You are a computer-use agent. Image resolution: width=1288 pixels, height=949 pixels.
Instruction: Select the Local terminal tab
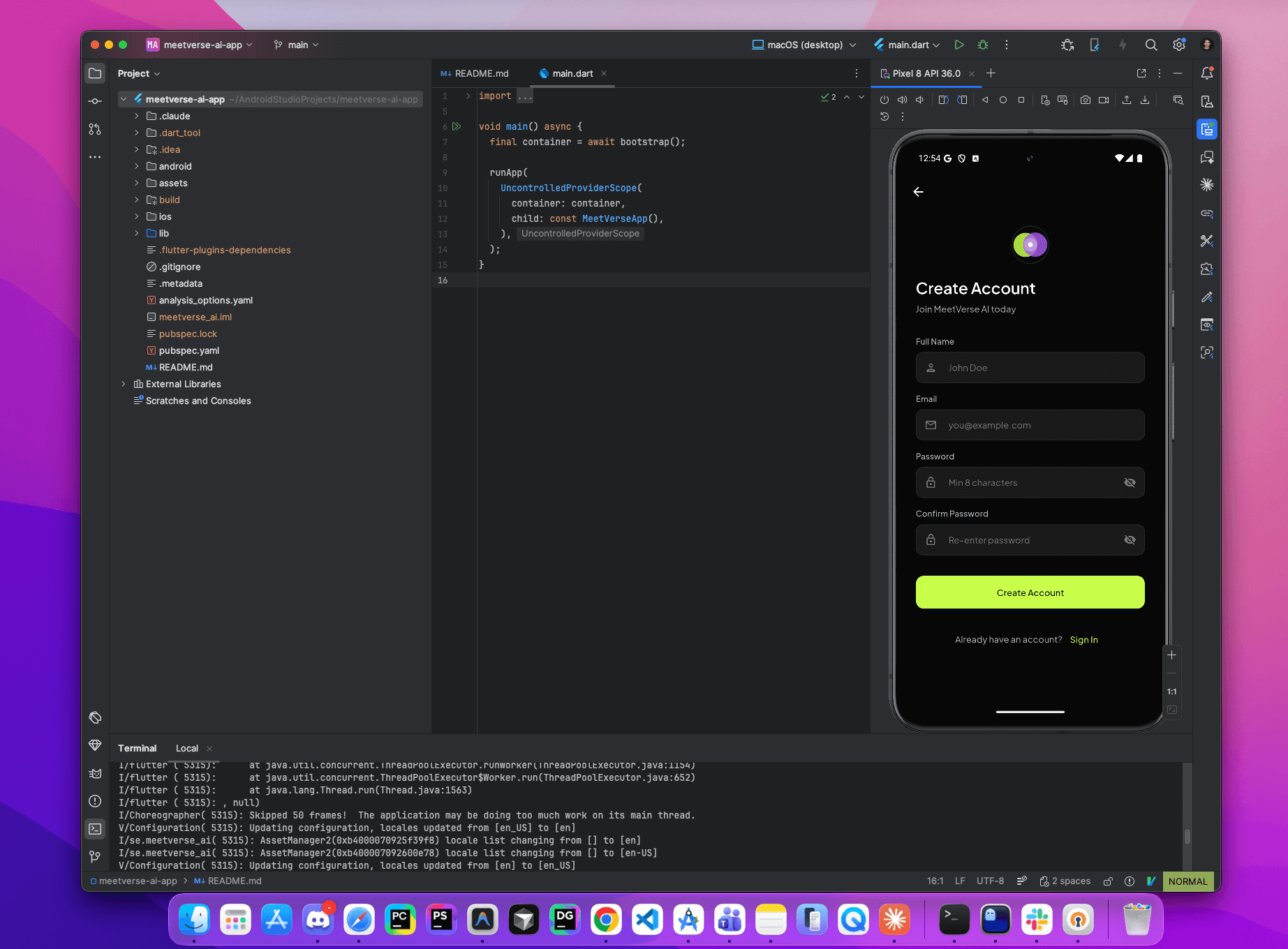tap(186, 748)
